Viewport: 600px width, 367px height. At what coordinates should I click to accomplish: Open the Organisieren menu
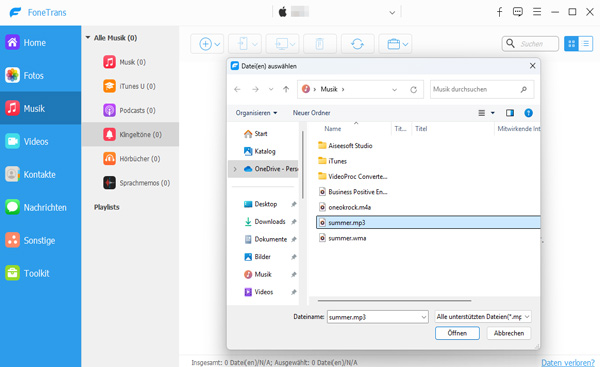[x=256, y=113]
